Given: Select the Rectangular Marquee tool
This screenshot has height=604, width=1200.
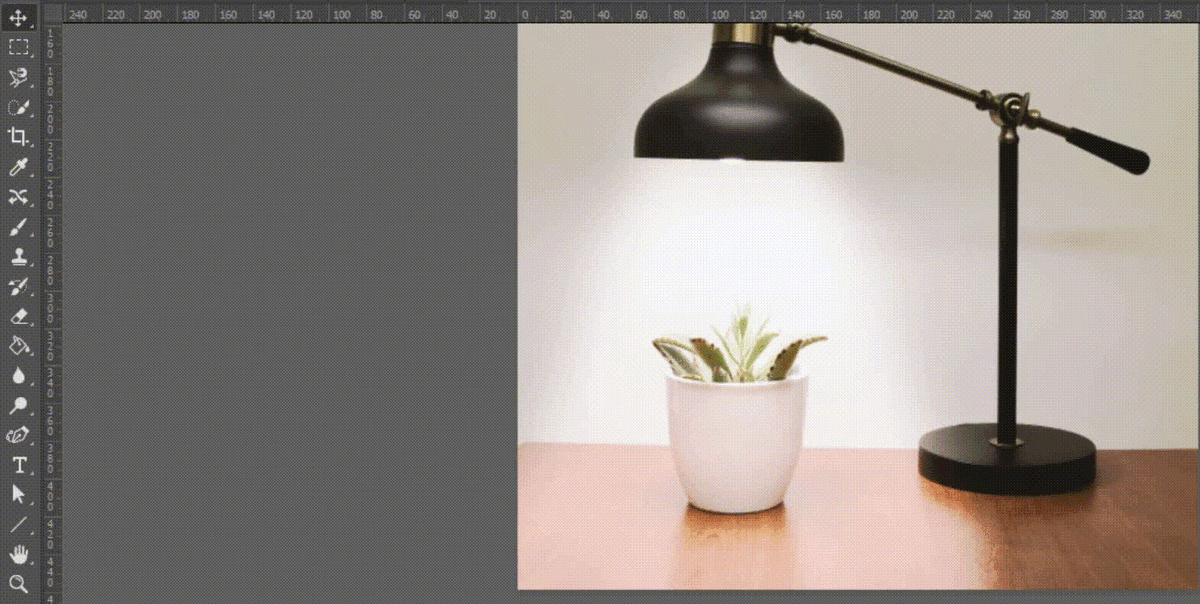Looking at the screenshot, I should click(x=19, y=47).
